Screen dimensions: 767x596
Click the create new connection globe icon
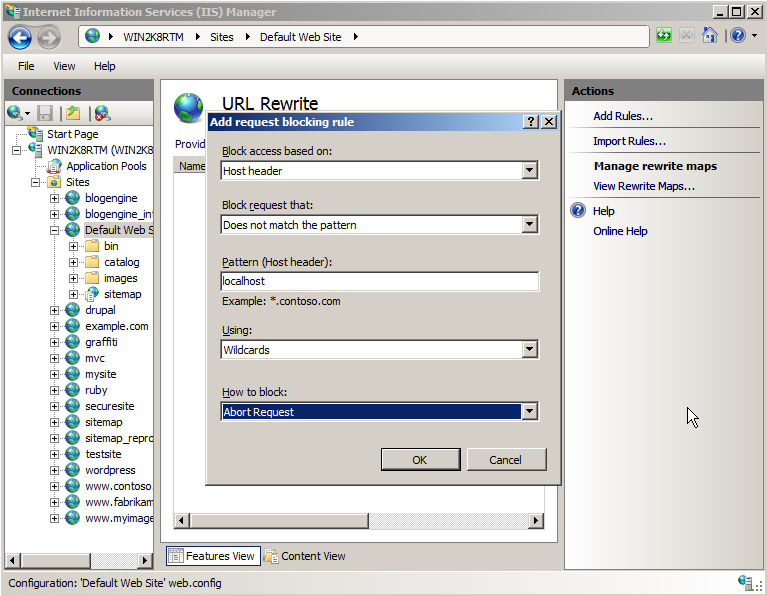click(x=14, y=113)
